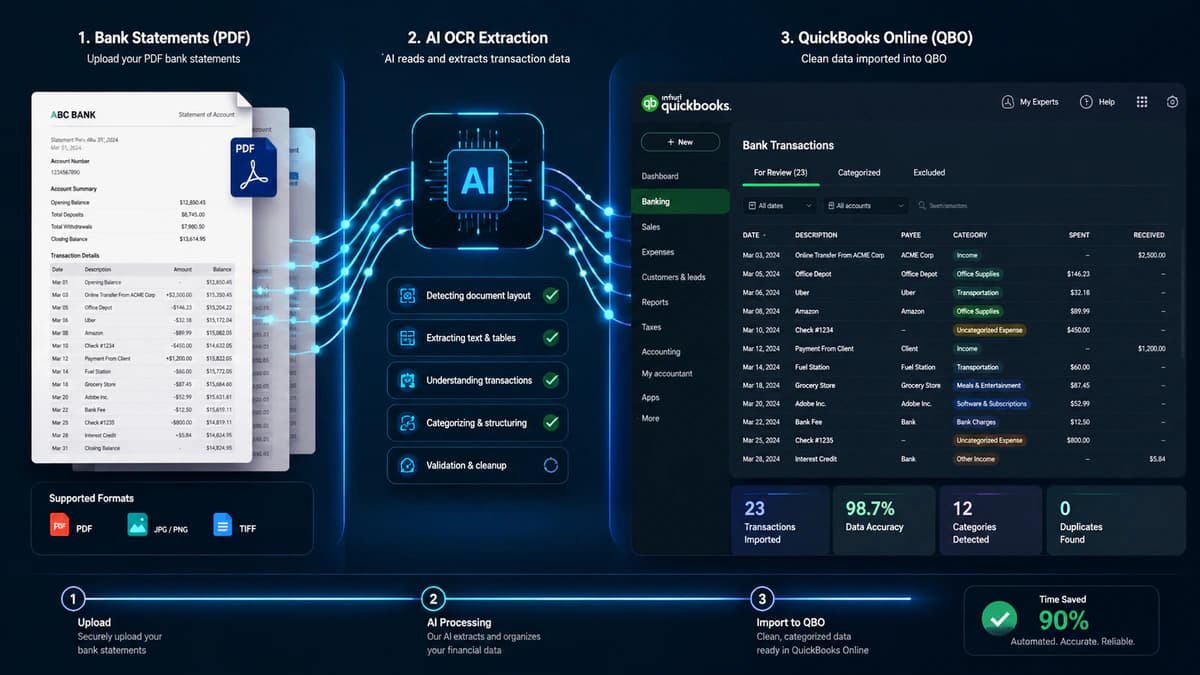1200x675 pixels.
Task: Toggle the Detecting document layout checkmark
Action: click(550, 296)
